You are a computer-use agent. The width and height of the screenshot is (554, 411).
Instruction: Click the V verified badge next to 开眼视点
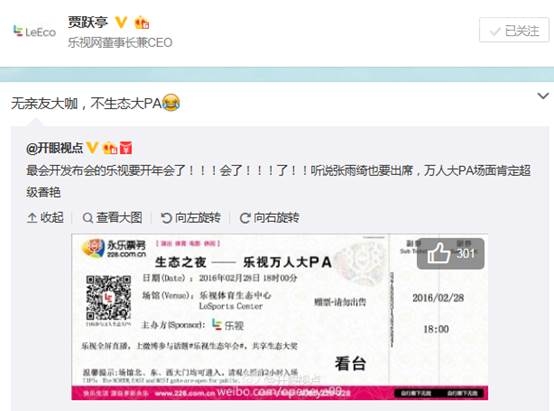coord(92,147)
